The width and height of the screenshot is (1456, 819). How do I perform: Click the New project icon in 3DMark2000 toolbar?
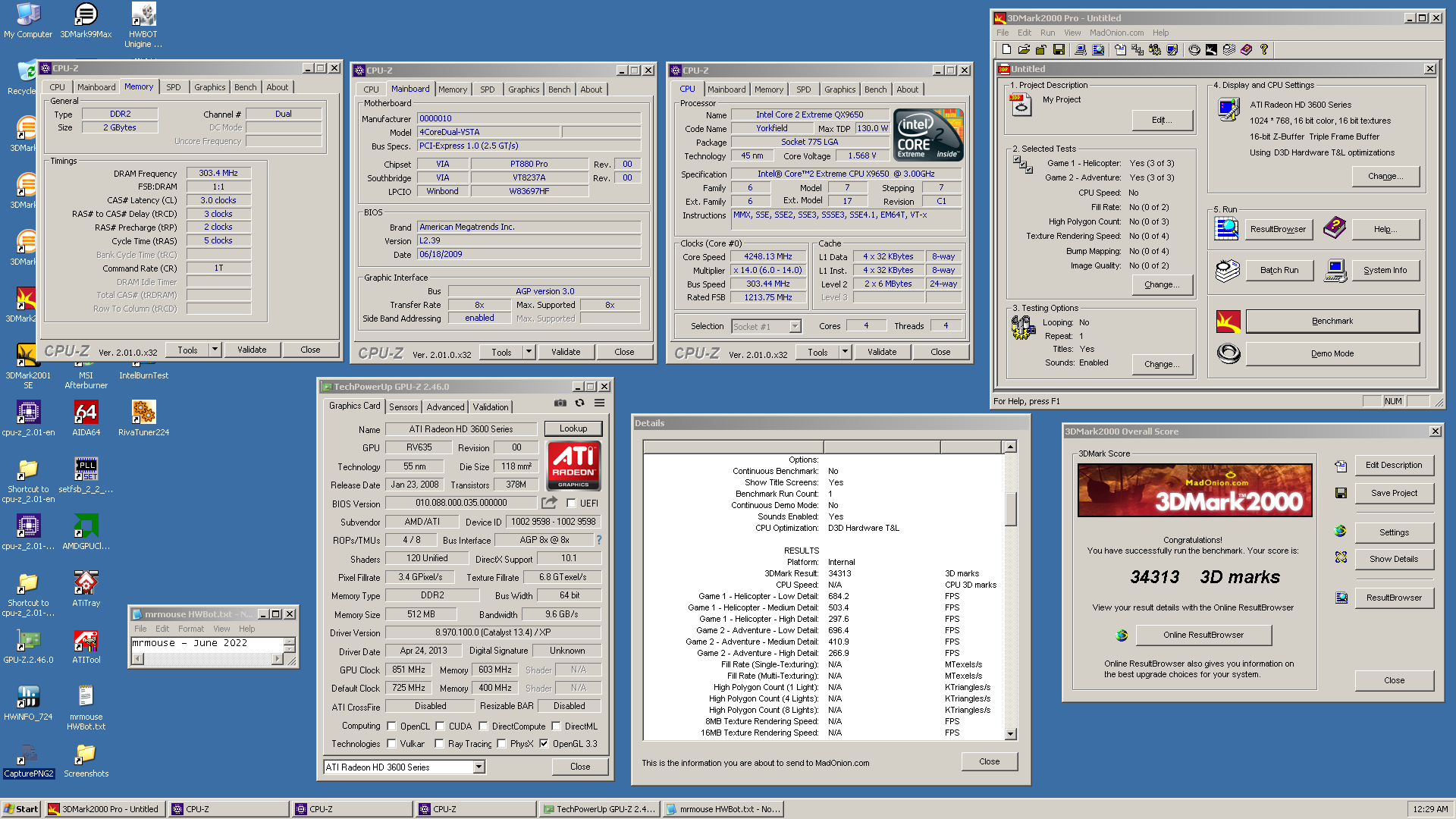pos(1006,49)
